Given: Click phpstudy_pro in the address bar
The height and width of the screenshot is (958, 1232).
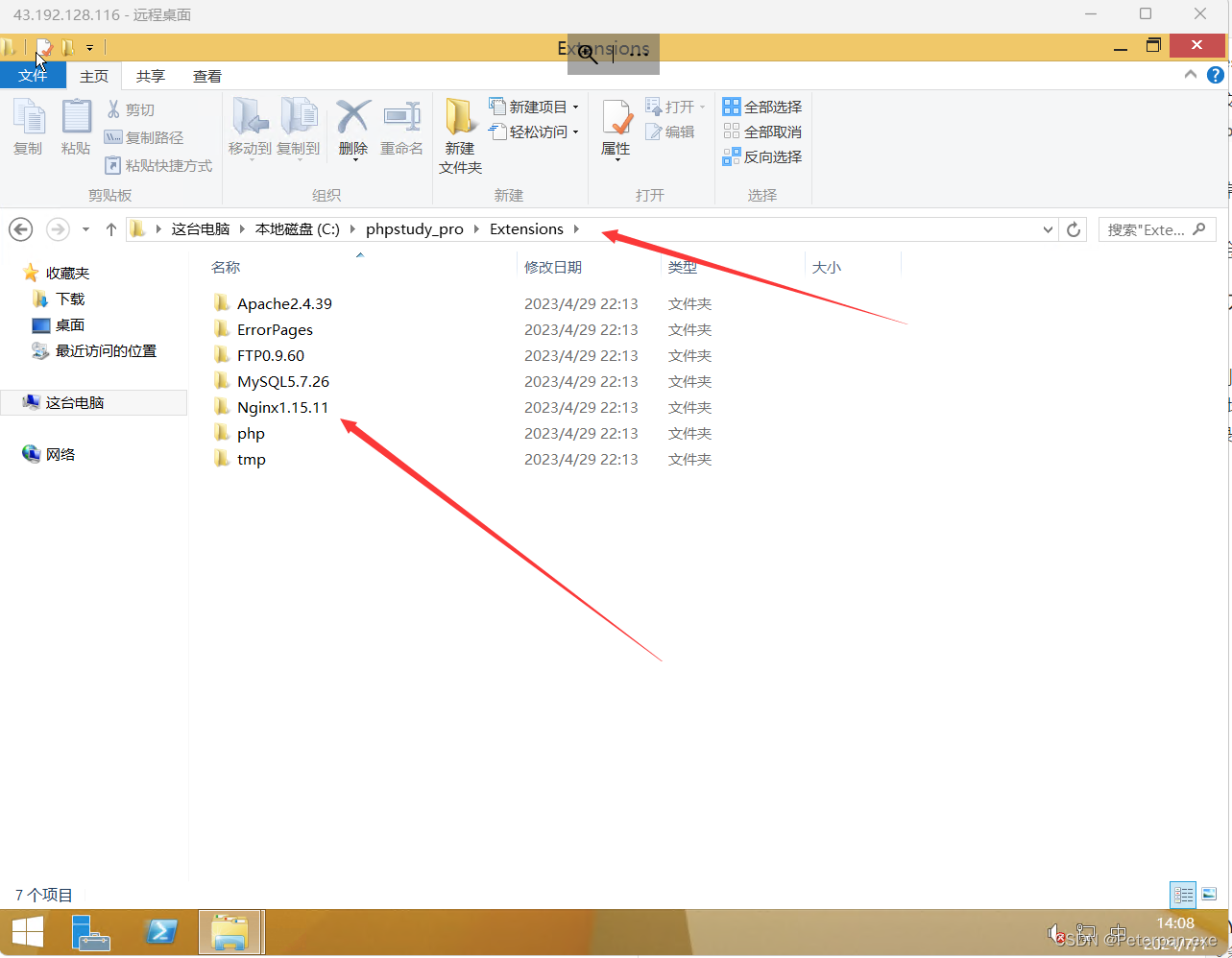Looking at the screenshot, I should pyautogui.click(x=415, y=229).
